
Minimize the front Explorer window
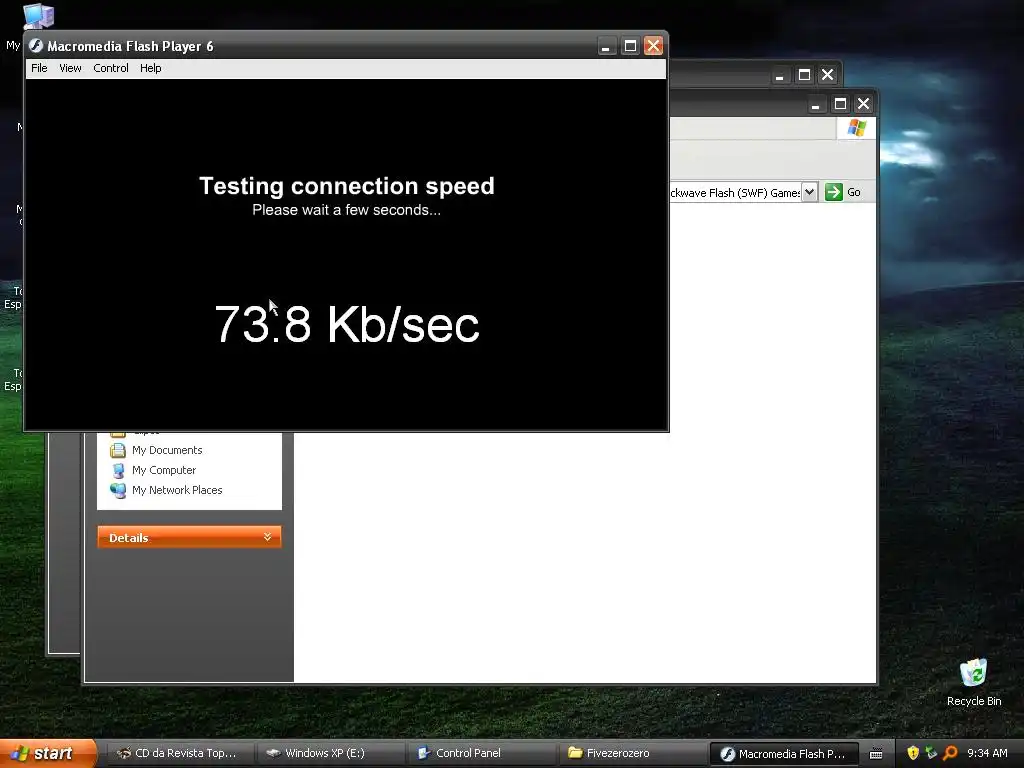[816, 104]
